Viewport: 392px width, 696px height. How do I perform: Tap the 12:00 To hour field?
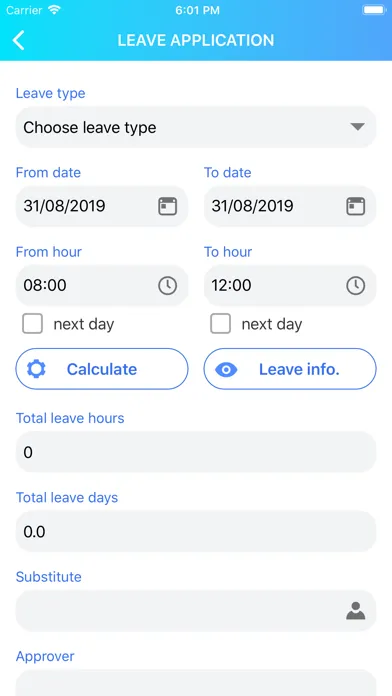290,285
